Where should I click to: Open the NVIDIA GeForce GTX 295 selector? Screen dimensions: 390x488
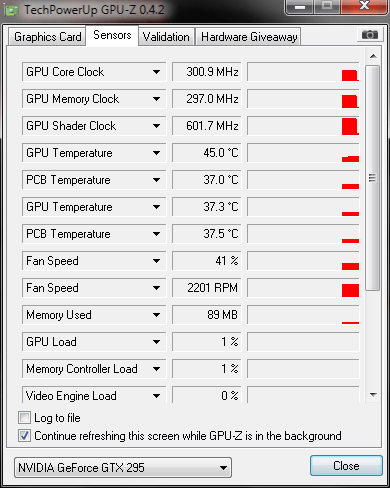123,468
